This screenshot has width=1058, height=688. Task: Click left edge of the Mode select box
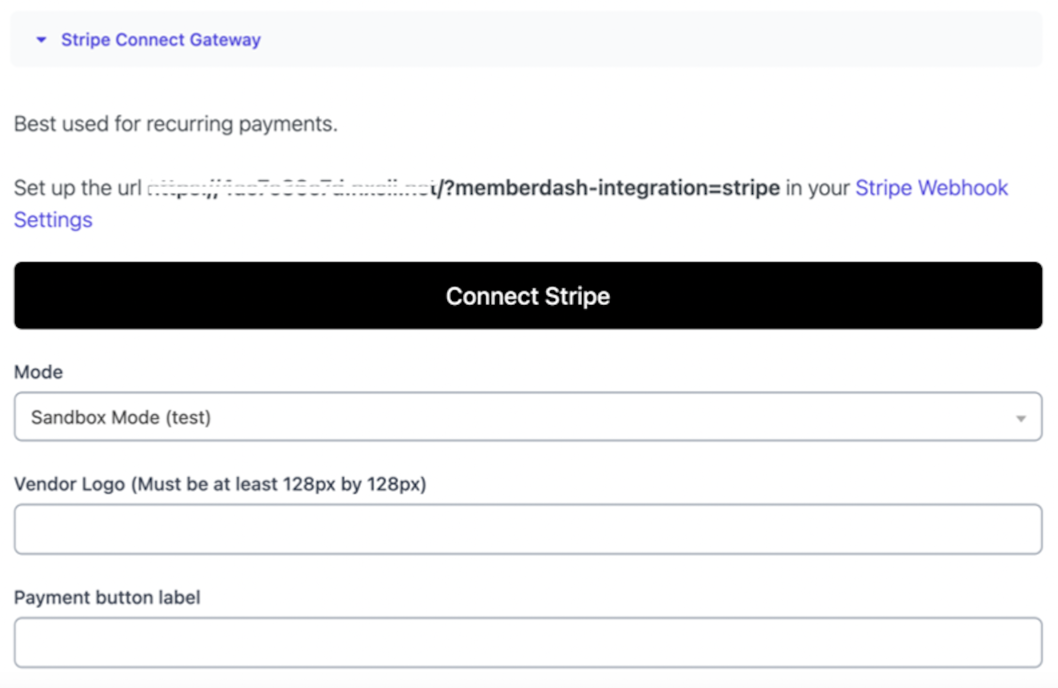(x=20, y=418)
